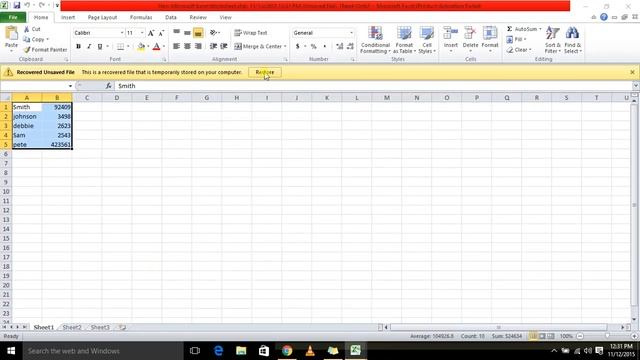This screenshot has height=360, width=640.
Task: Toggle Bold formatting
Action: [x=78, y=47]
